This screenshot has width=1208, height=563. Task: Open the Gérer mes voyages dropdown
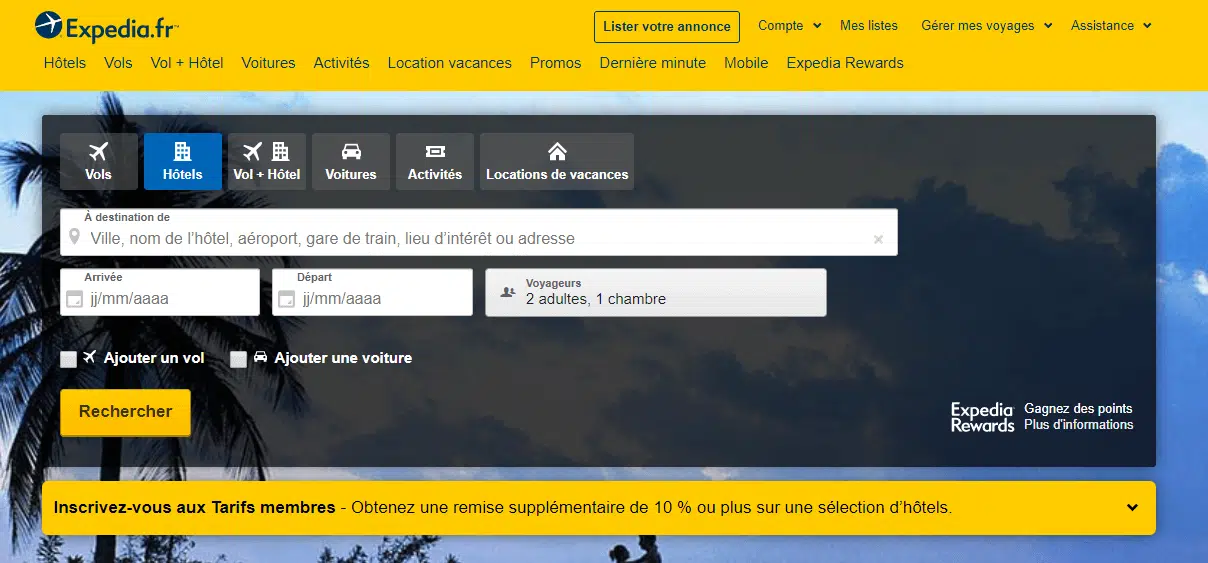point(987,25)
